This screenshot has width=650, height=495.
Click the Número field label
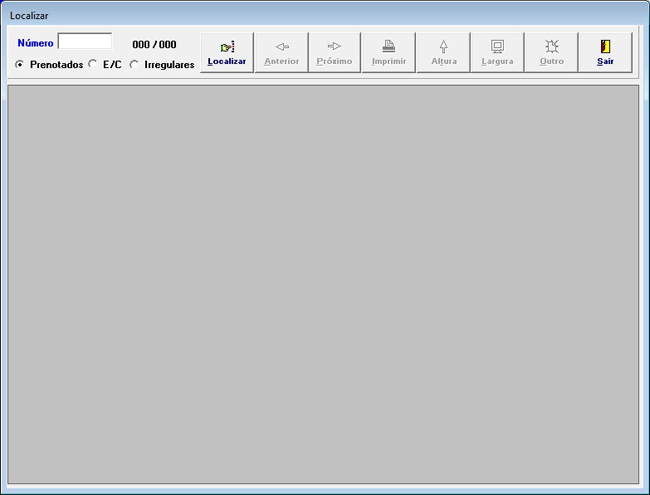(35, 43)
